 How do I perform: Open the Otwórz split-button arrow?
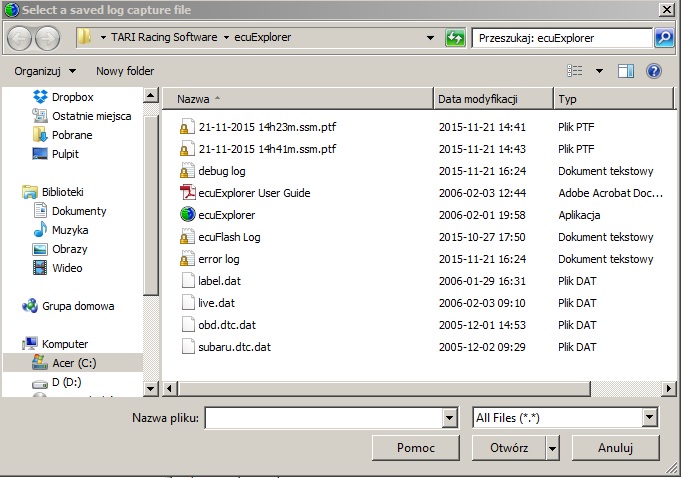(553, 448)
